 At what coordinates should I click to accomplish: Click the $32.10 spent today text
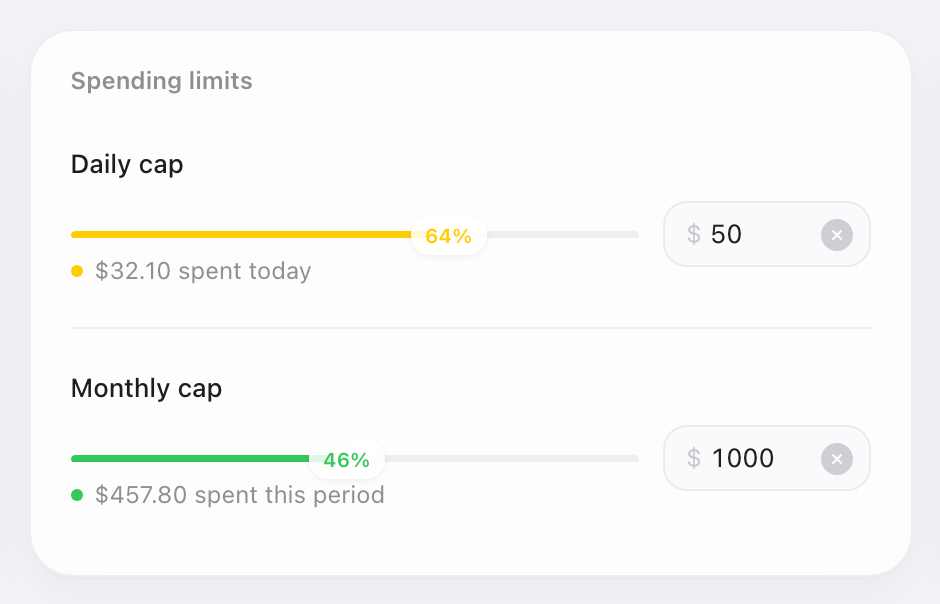203,271
